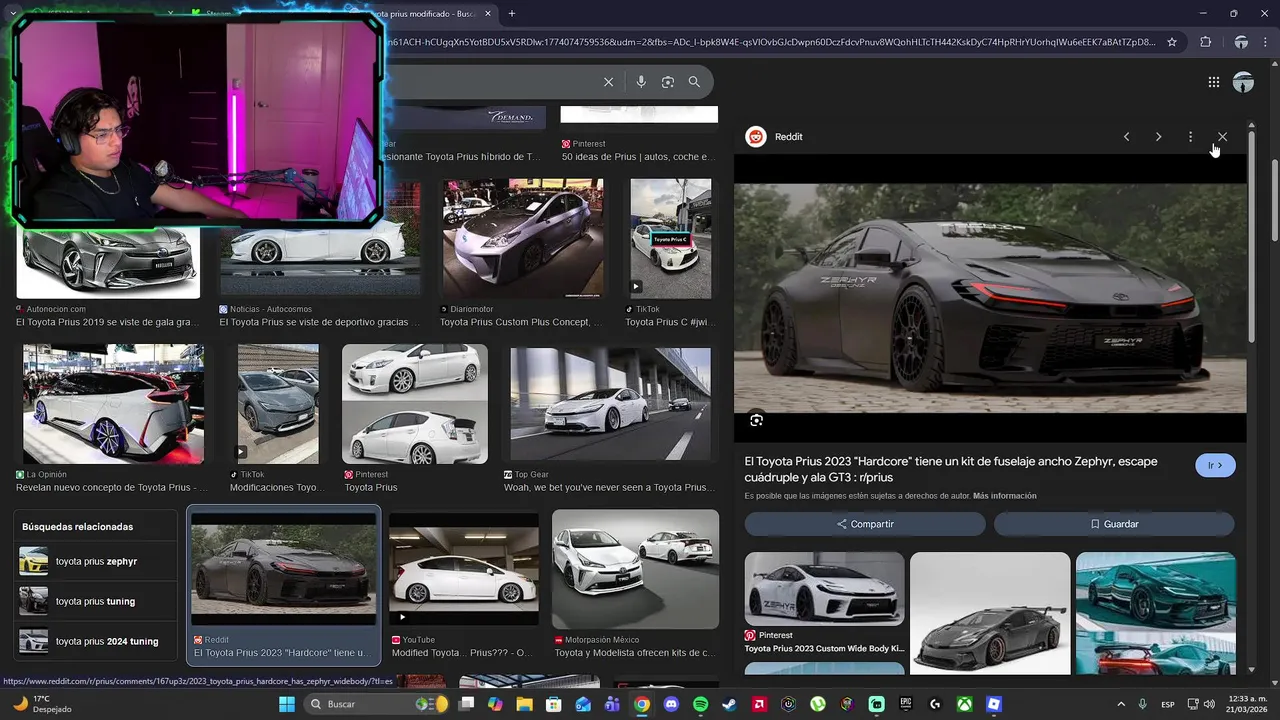This screenshot has height=720, width=1280.
Task: Open the Más información link
Action: click(x=1004, y=496)
